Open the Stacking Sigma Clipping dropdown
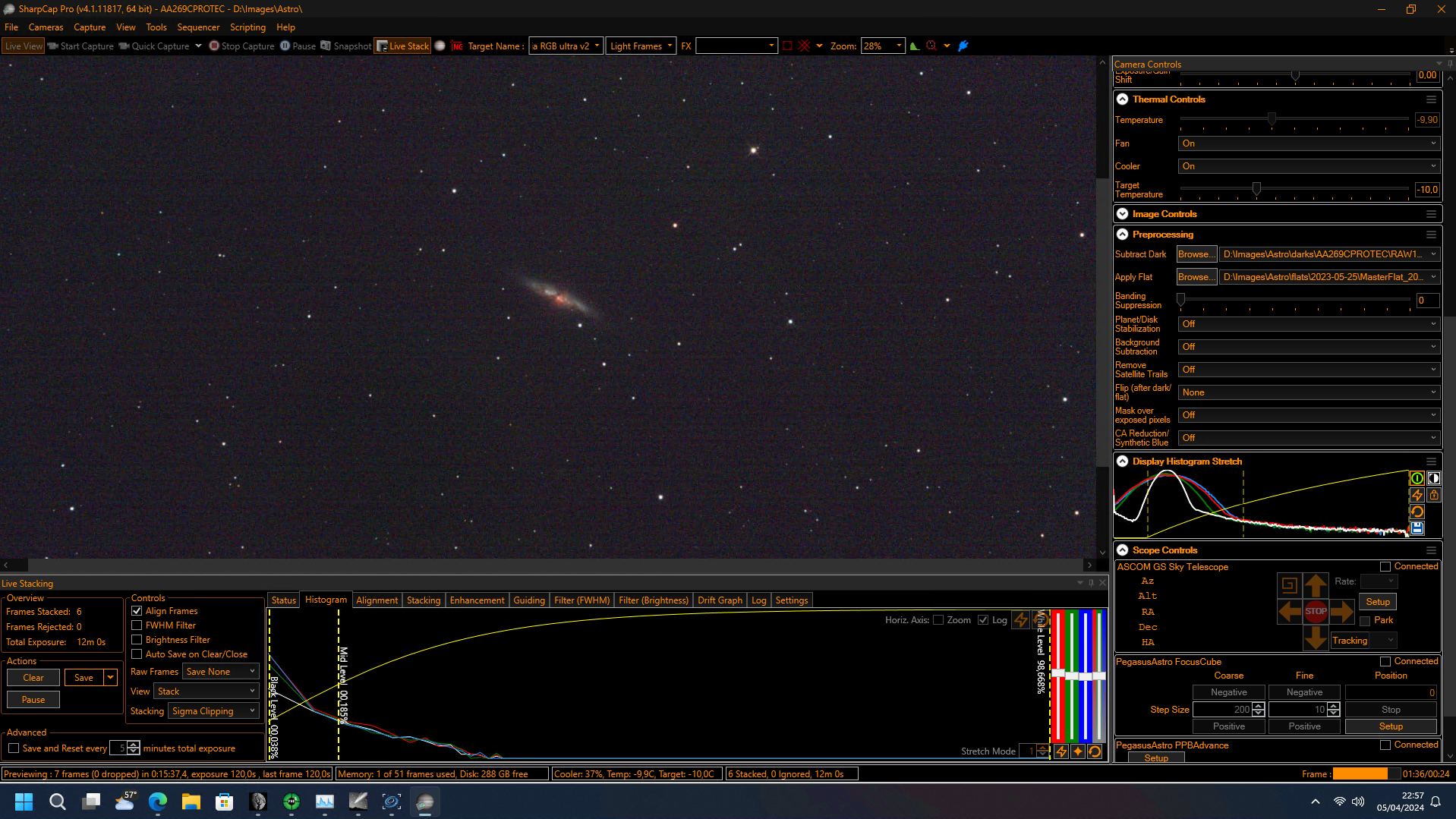 pos(213,710)
